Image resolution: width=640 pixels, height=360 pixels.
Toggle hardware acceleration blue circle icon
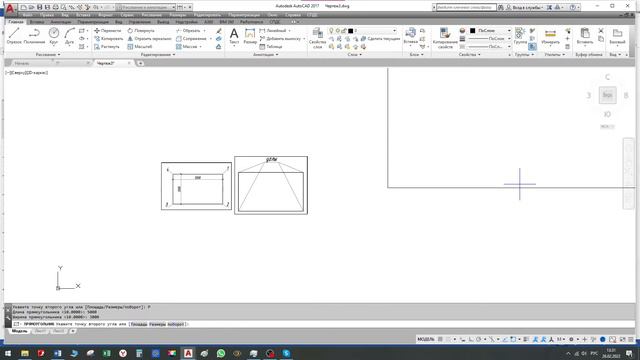point(603,339)
